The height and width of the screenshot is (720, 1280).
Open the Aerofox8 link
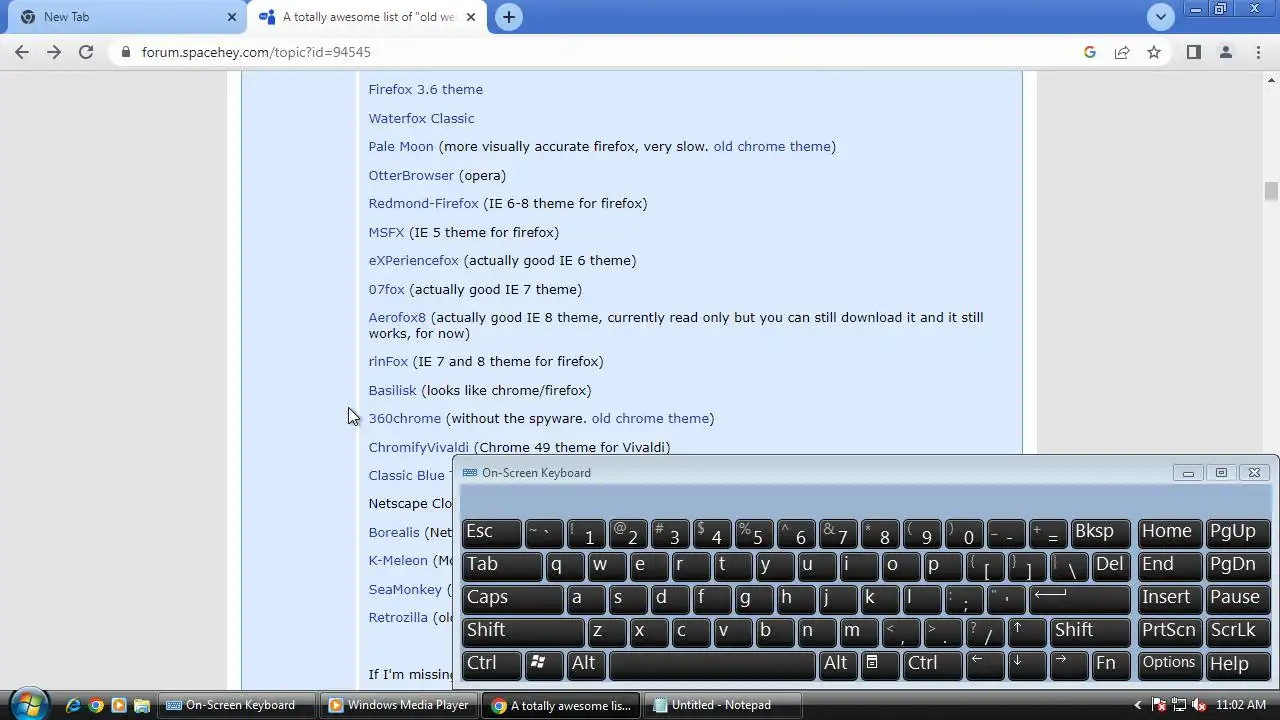coord(397,317)
